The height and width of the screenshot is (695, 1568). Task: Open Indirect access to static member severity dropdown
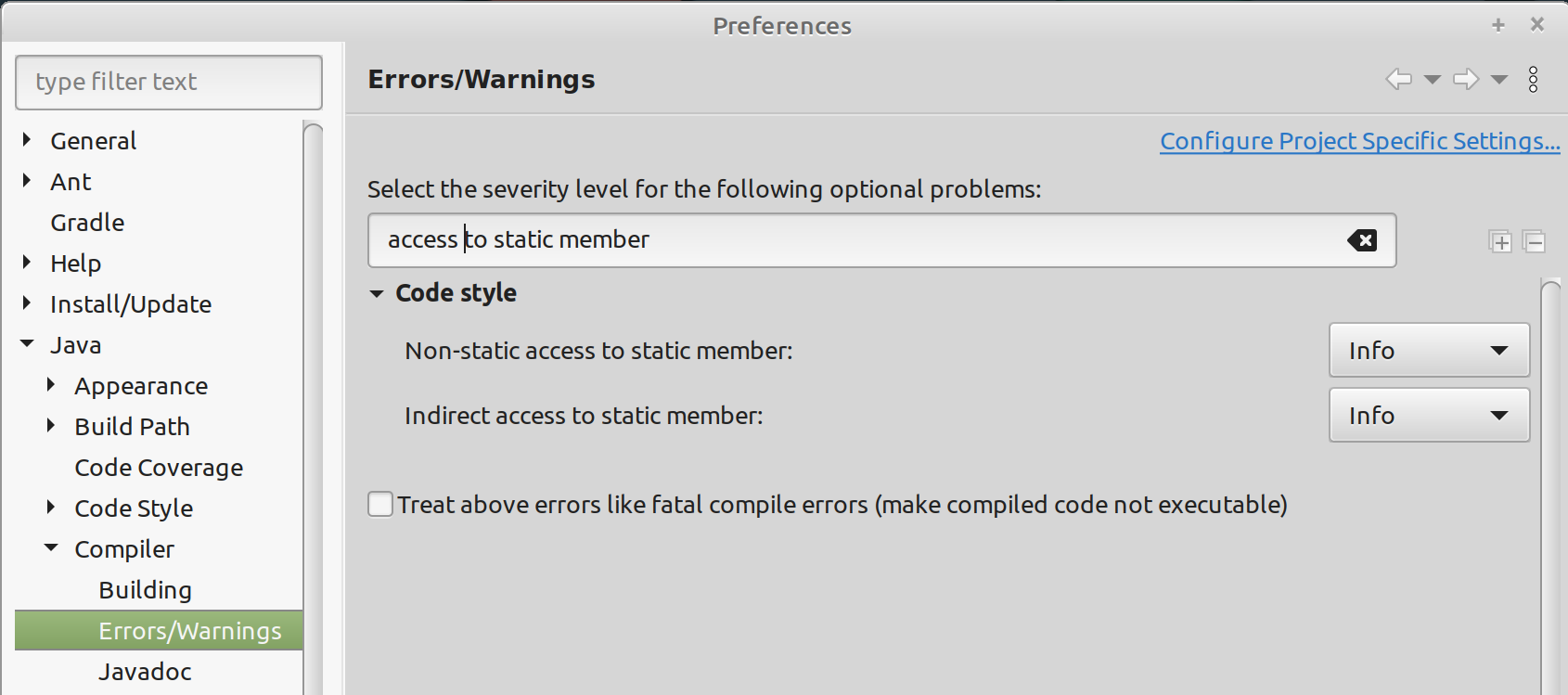[x=1428, y=415]
